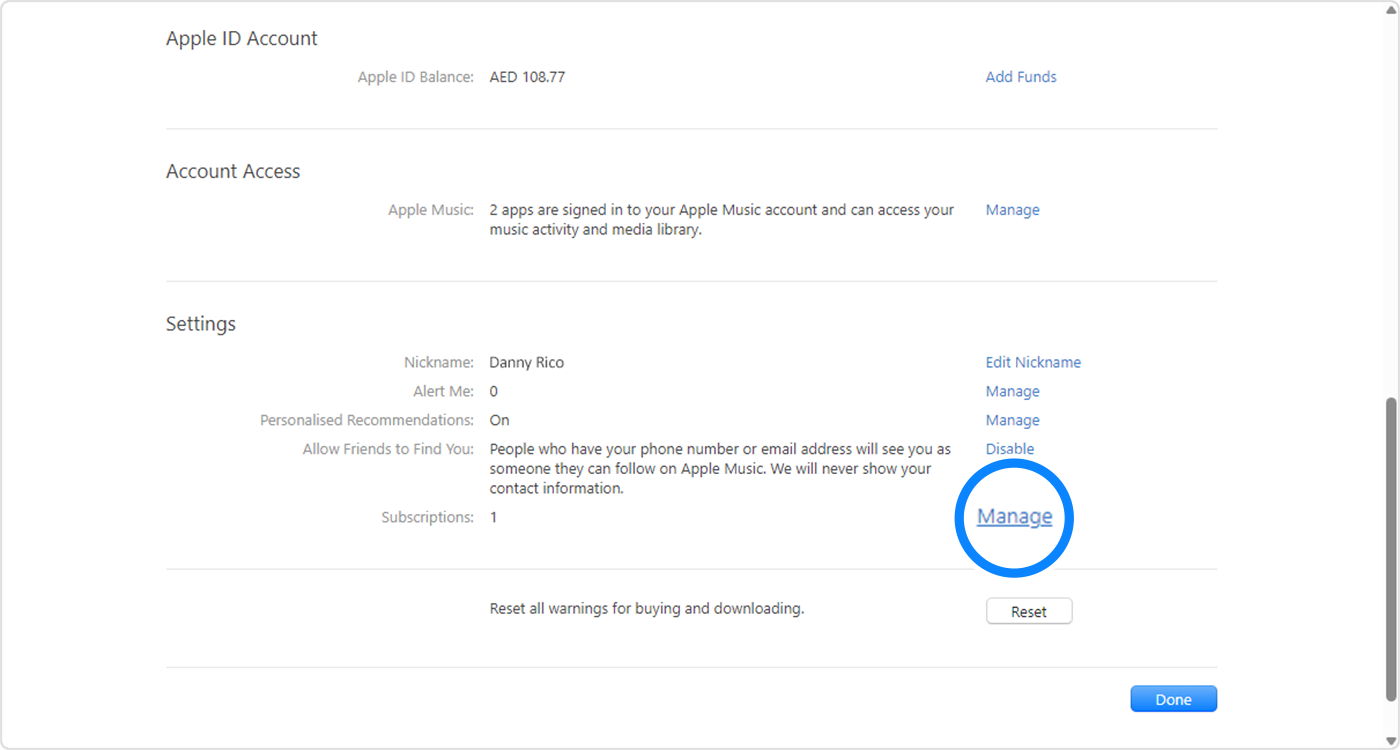Click the Alert Me value 0
Screen dimensions: 1400x750
(493, 391)
